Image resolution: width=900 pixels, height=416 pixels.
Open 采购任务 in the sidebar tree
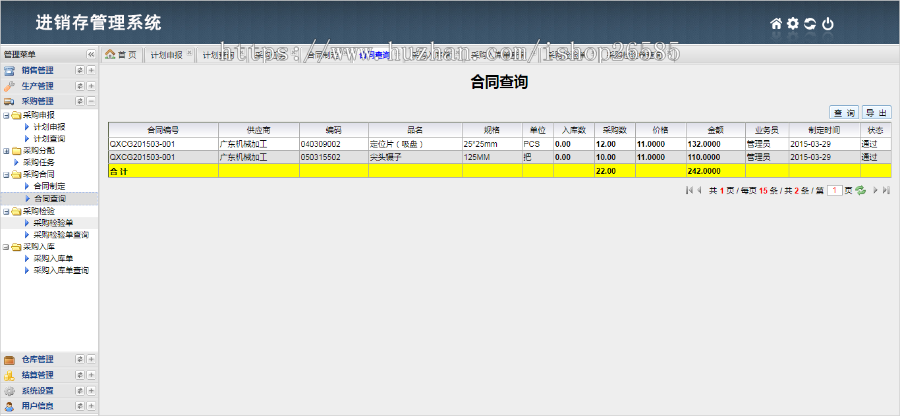click(x=38, y=162)
